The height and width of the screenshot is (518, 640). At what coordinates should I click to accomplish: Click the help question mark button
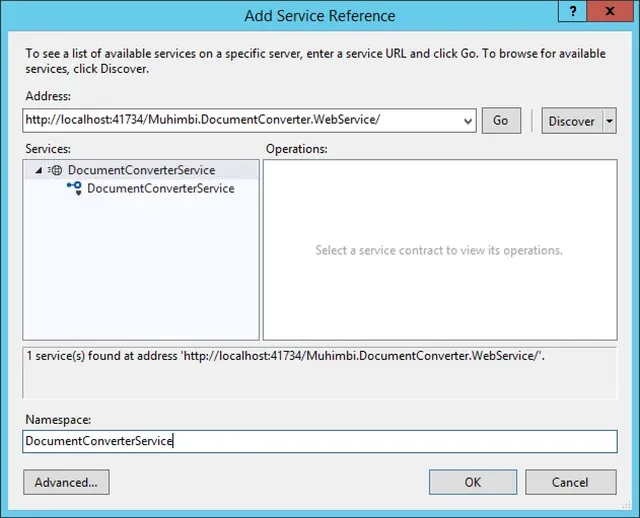[x=573, y=11]
